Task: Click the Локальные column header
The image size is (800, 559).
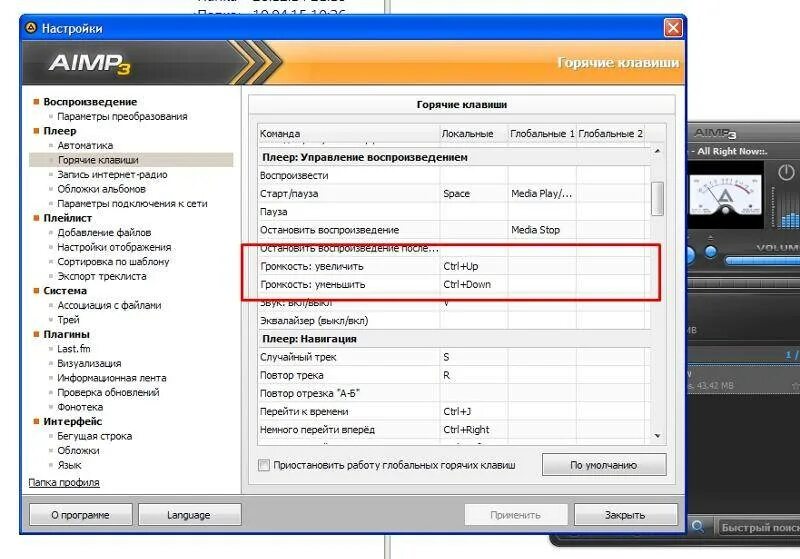Action: [473, 133]
